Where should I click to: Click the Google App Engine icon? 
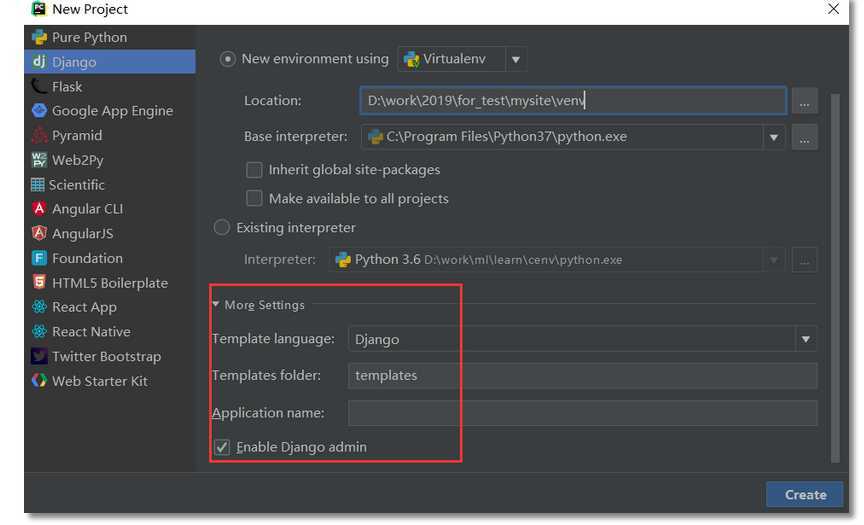click(39, 111)
